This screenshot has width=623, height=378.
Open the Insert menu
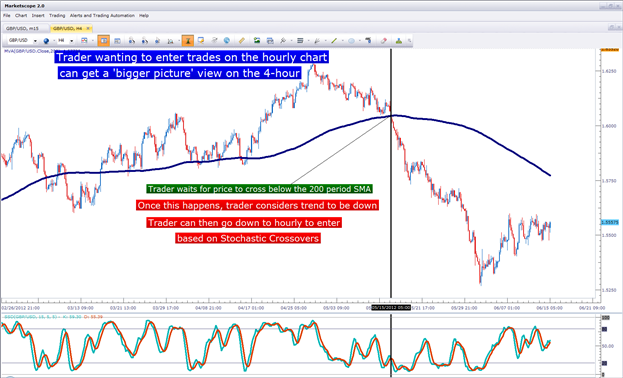(x=38, y=16)
